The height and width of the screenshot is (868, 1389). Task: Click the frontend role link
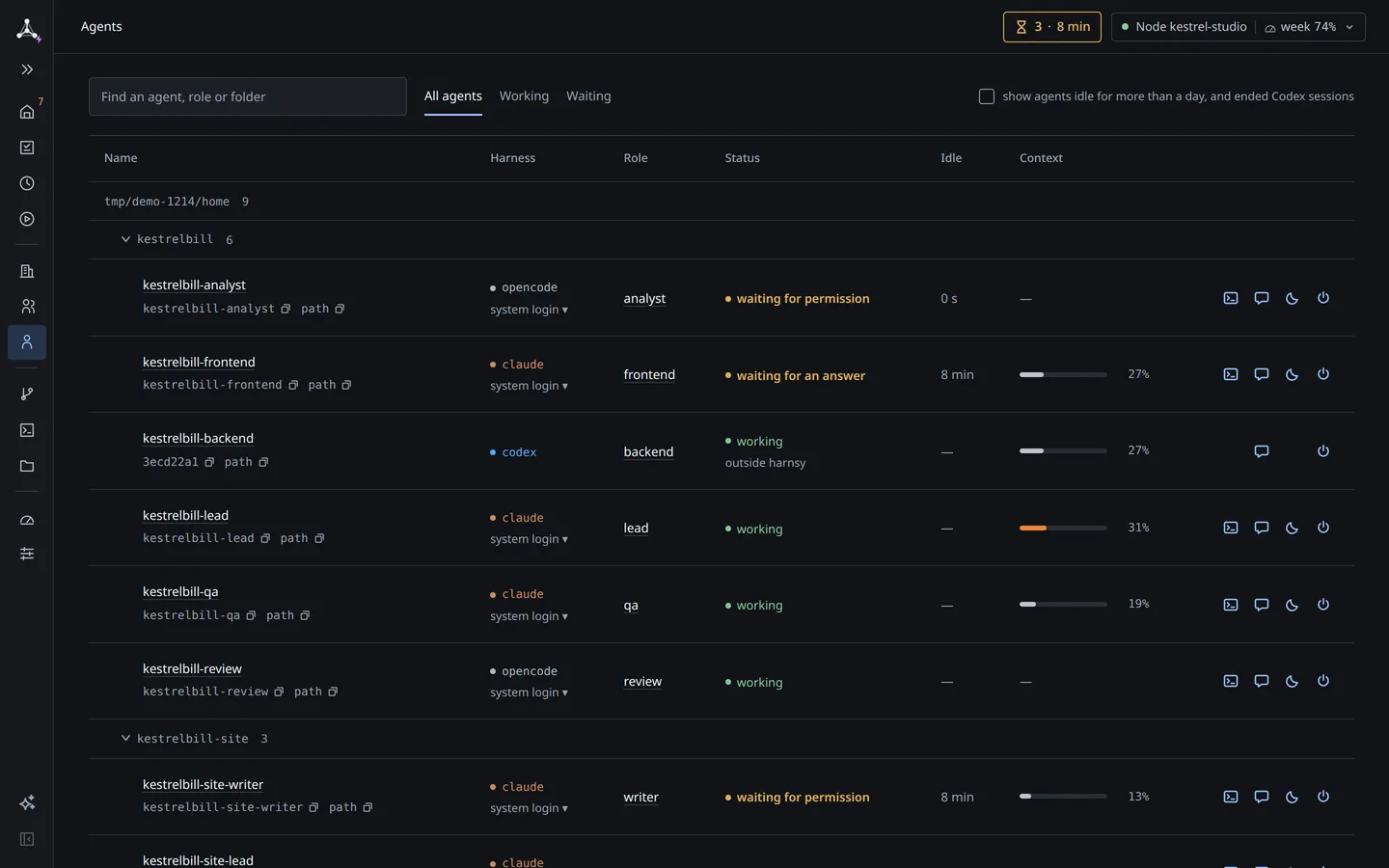(x=649, y=374)
